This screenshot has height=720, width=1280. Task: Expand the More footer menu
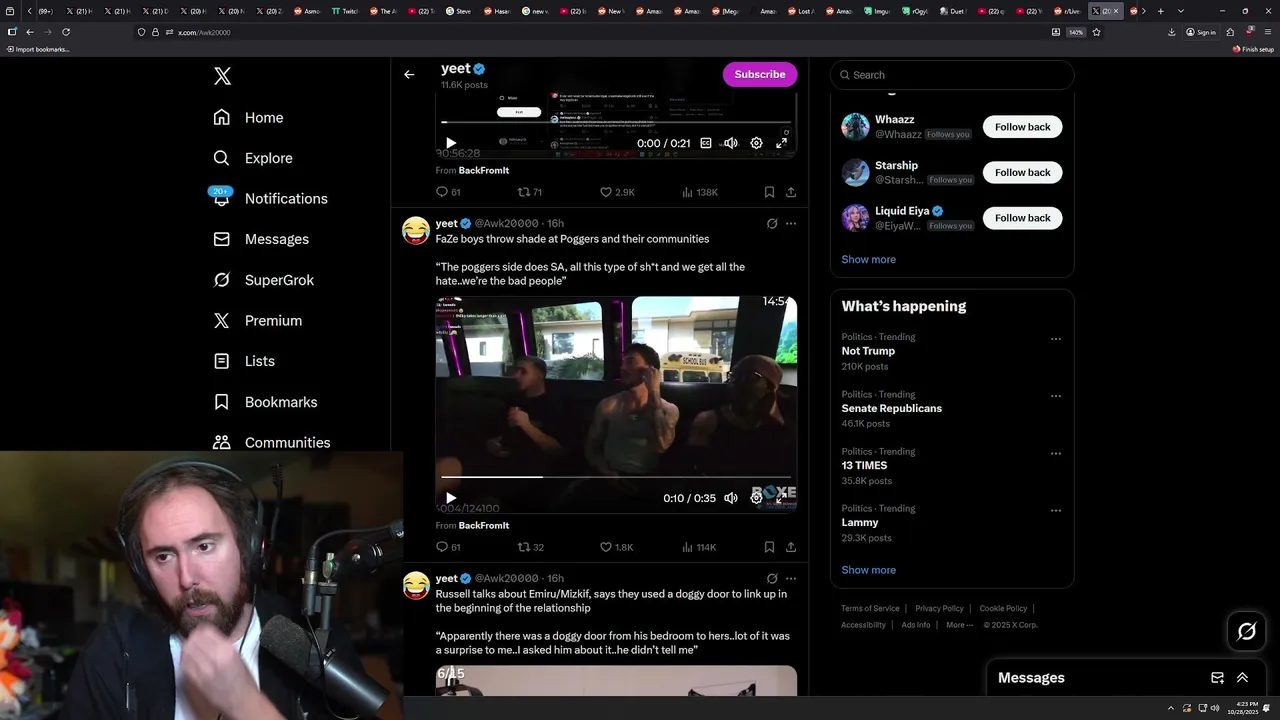tap(959, 625)
